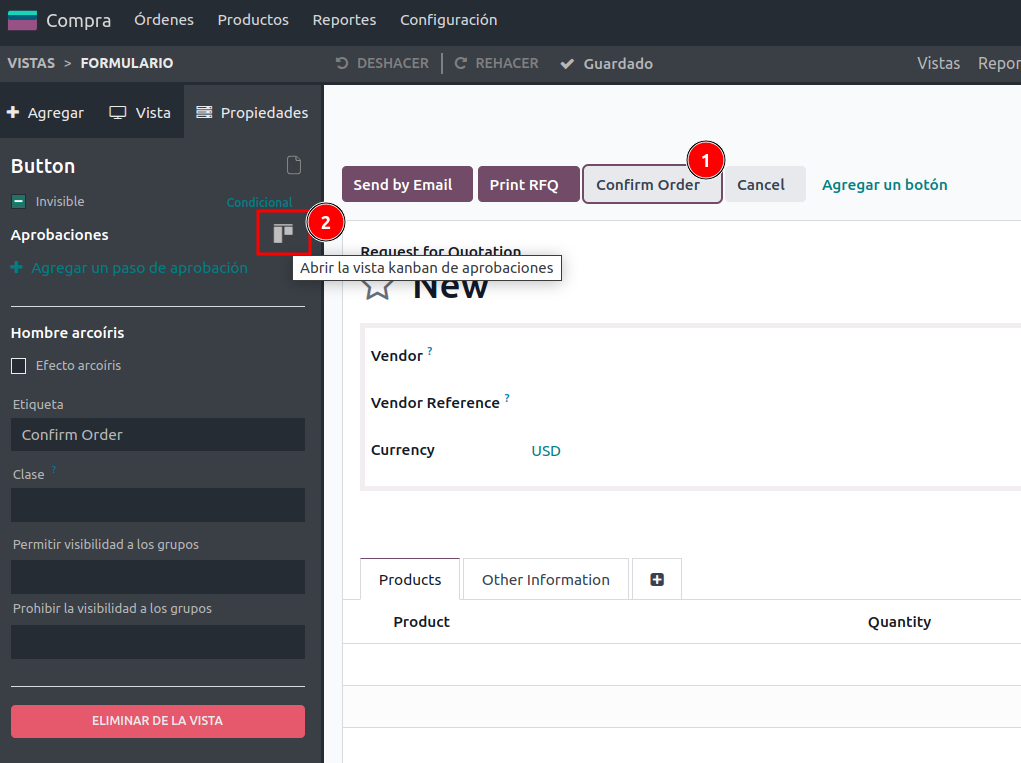Toggle the Invisible checkbox
The height and width of the screenshot is (763, 1021).
click(x=19, y=202)
